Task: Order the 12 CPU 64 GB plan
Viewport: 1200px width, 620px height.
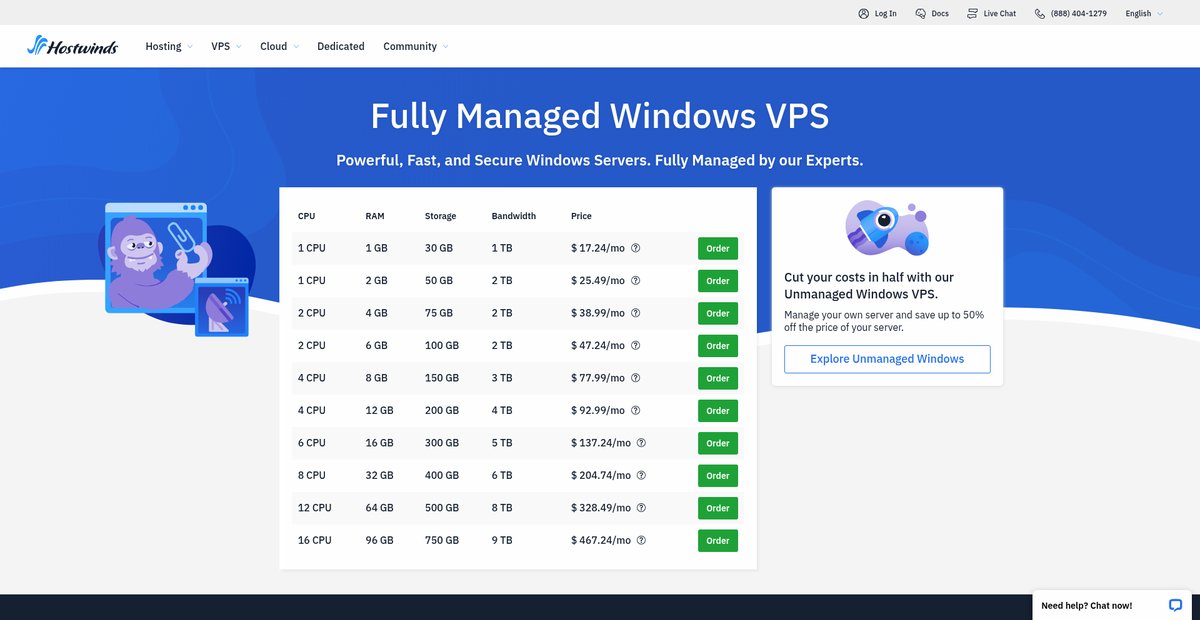Action: [718, 508]
